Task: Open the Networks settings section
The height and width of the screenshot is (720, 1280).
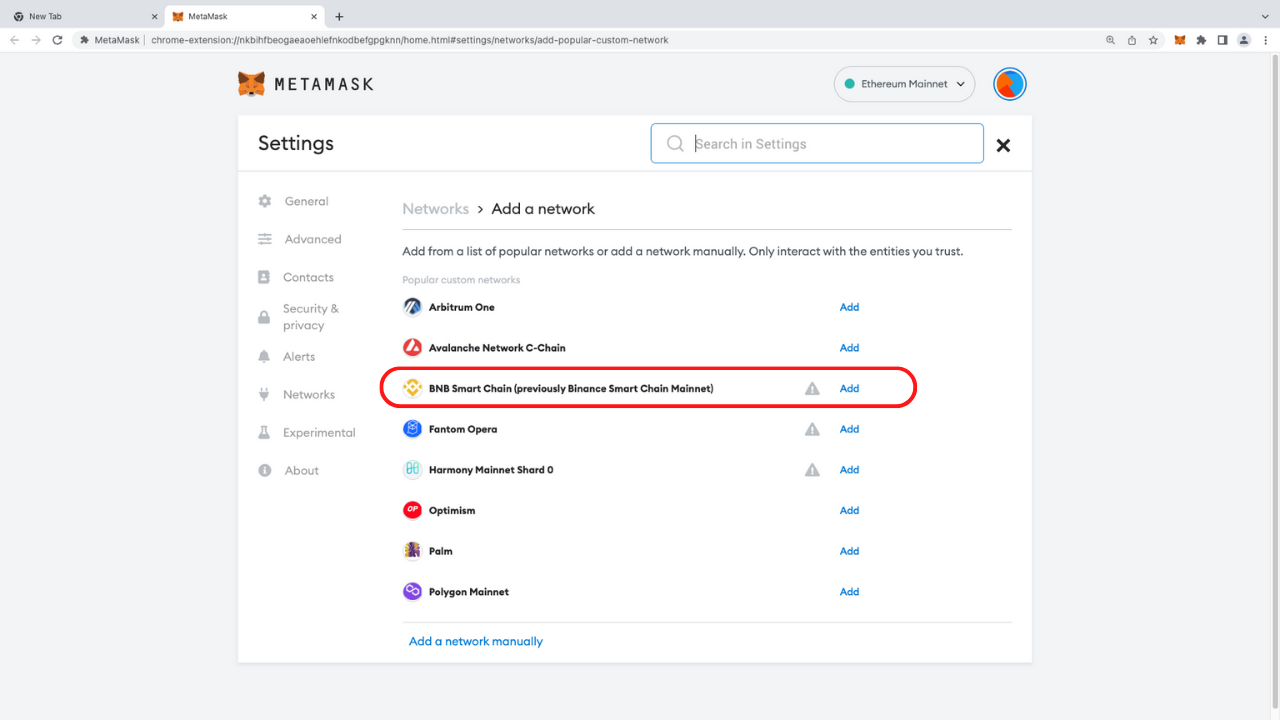Action: click(309, 394)
